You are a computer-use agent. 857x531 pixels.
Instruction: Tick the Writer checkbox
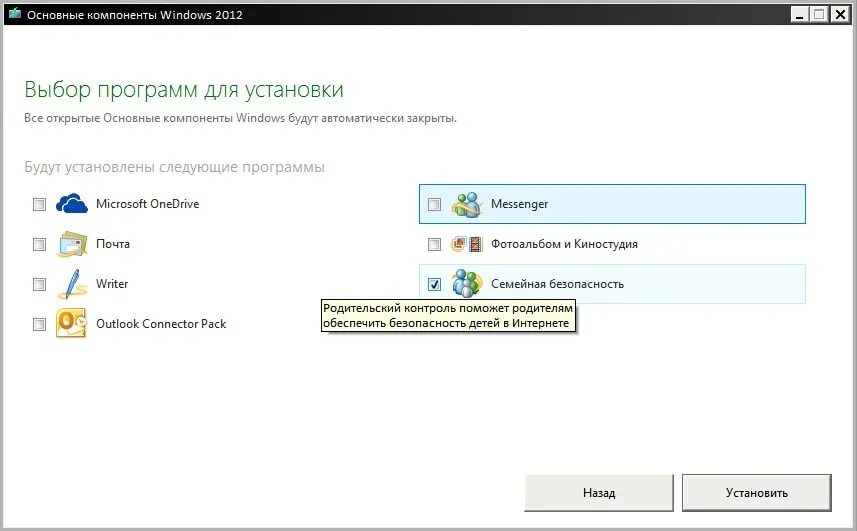39,284
